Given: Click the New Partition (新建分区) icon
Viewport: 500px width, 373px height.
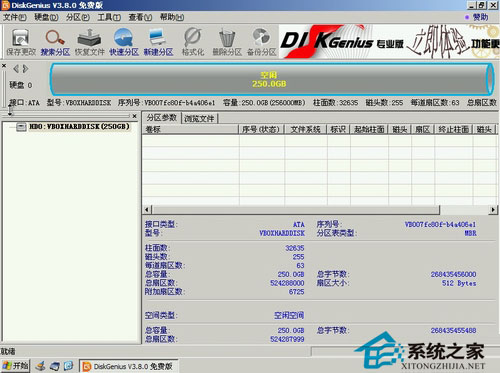Looking at the screenshot, I should [x=158, y=41].
